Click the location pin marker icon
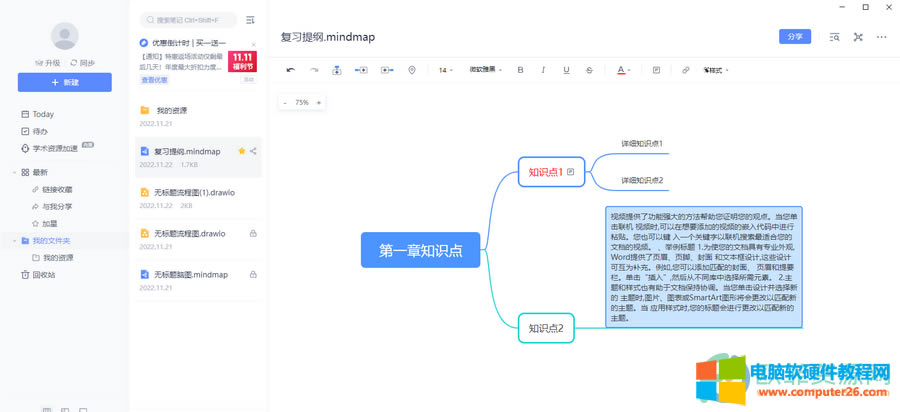Image resolution: width=900 pixels, height=412 pixels. tap(412, 70)
